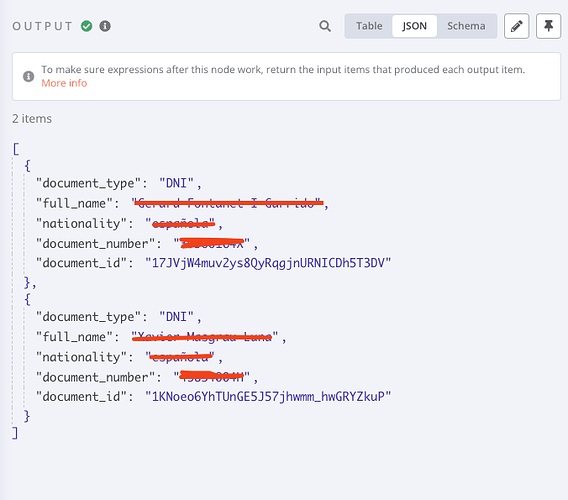This screenshot has height=500, width=568.
Task: Click the search magnifier icon
Action: tap(325, 26)
